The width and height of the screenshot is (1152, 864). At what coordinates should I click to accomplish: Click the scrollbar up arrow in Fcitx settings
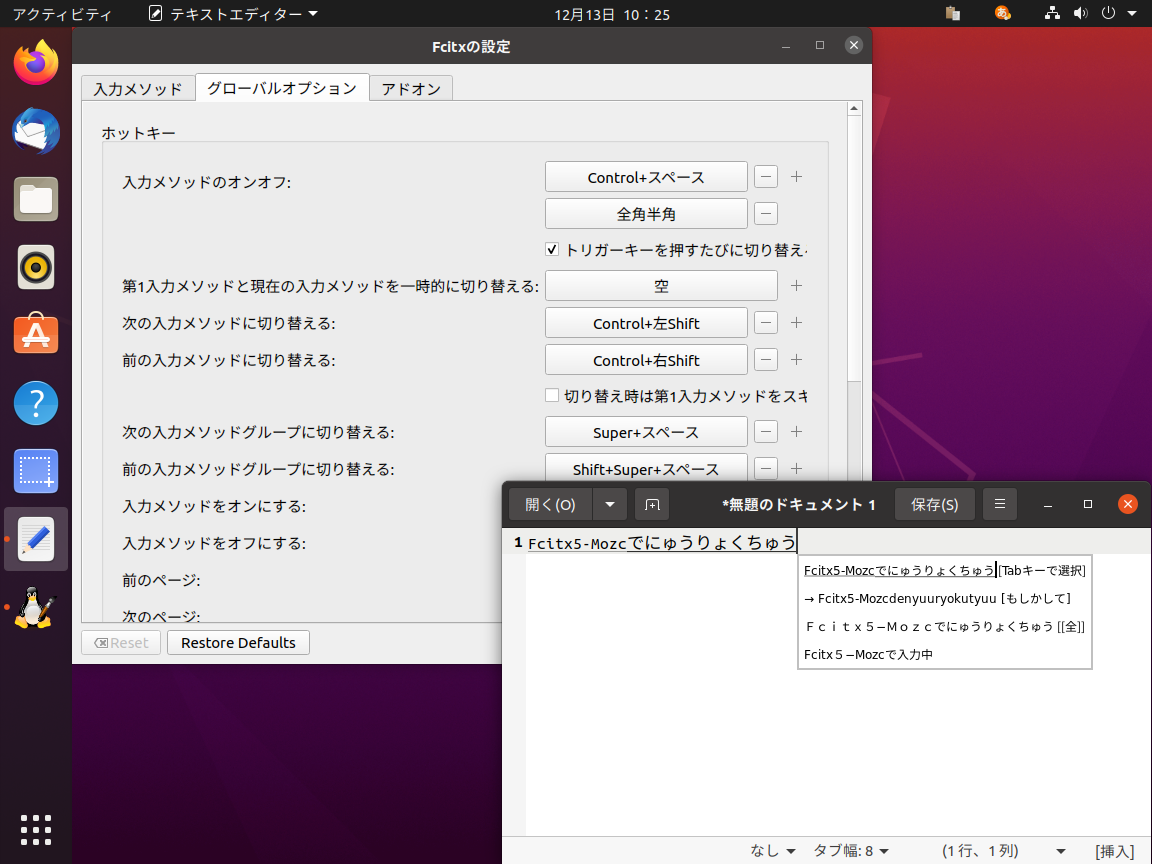point(854,109)
